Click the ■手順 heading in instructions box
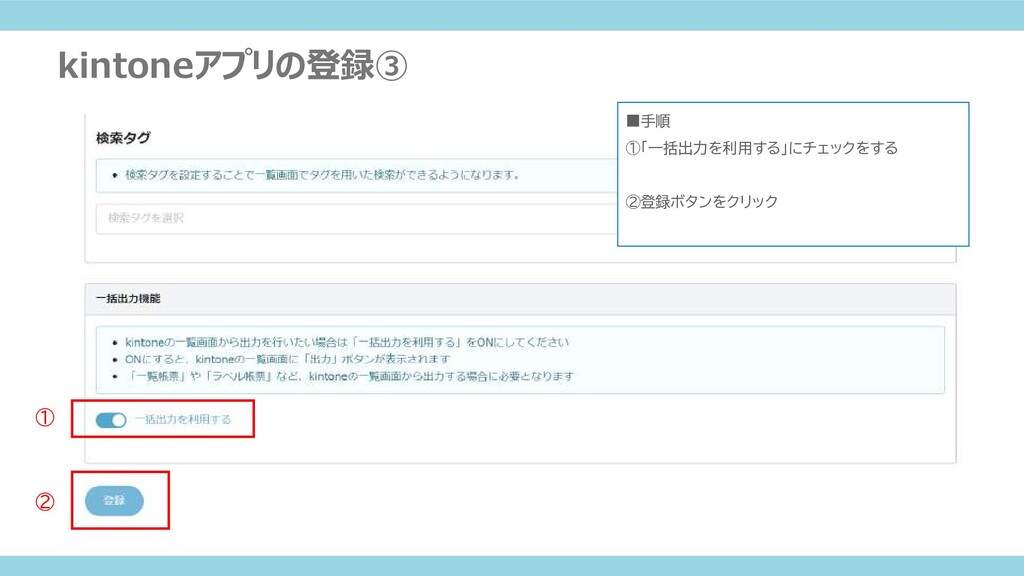1024x576 pixels. click(648, 121)
